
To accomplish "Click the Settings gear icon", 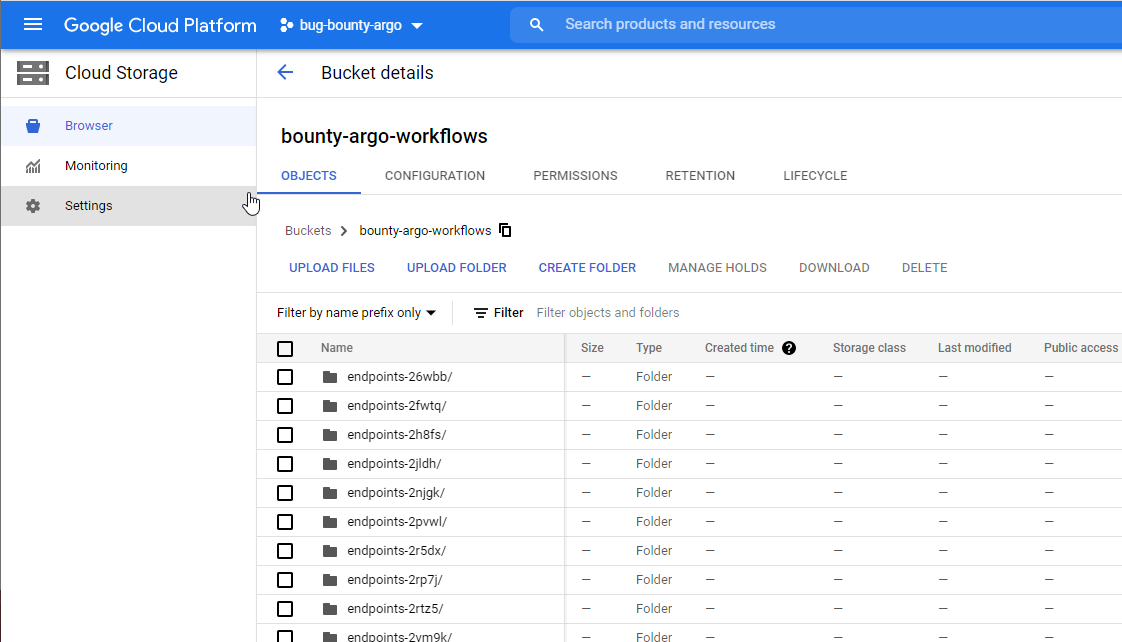I will [33, 206].
